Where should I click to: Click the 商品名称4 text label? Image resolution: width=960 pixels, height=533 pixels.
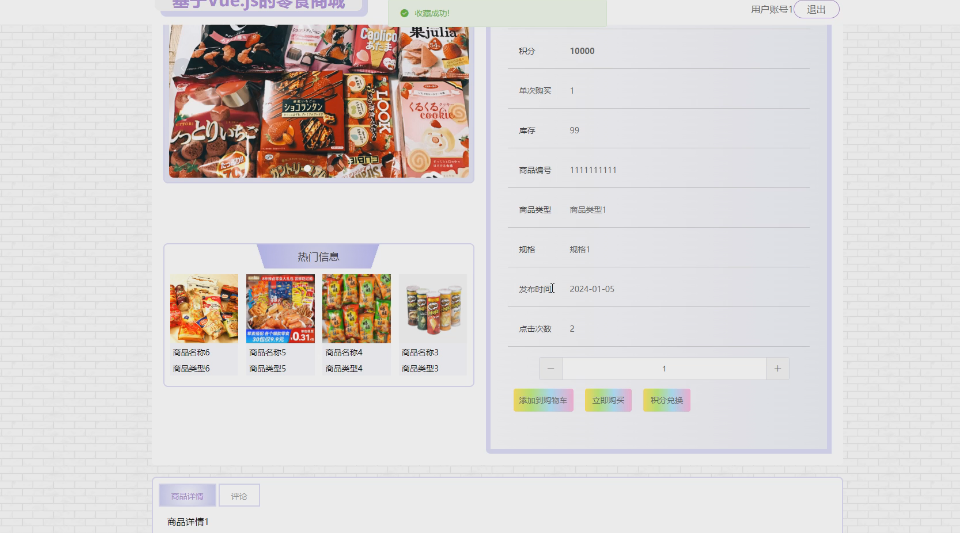tap(344, 352)
